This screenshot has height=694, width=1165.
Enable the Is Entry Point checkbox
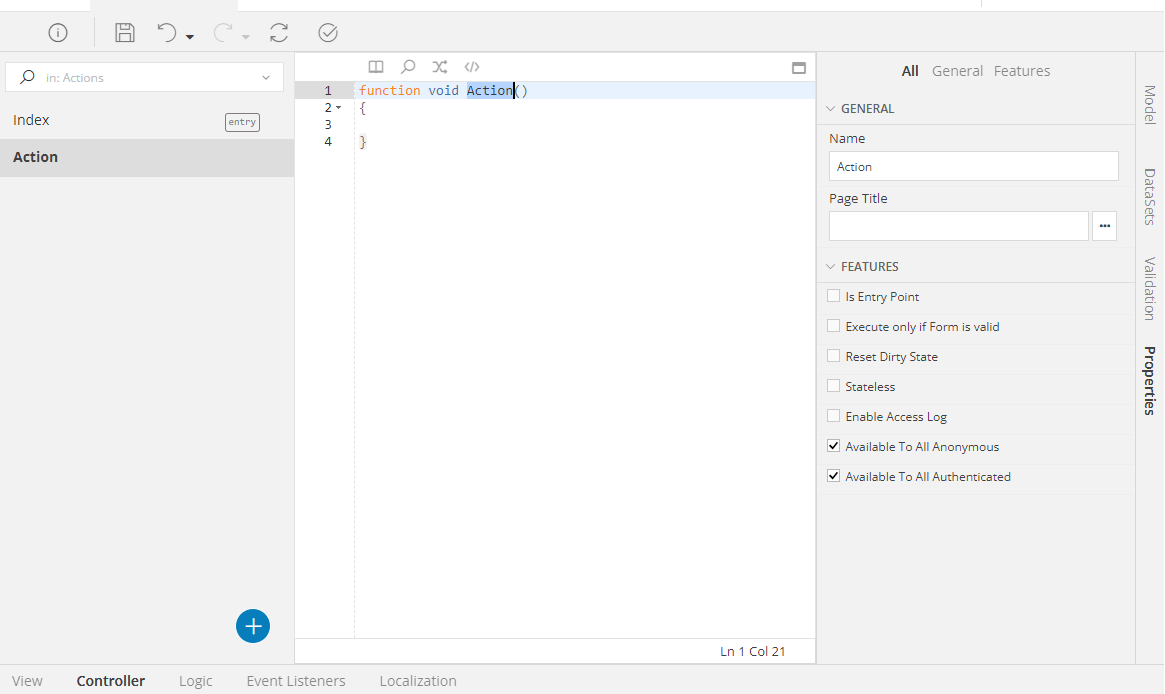click(834, 296)
